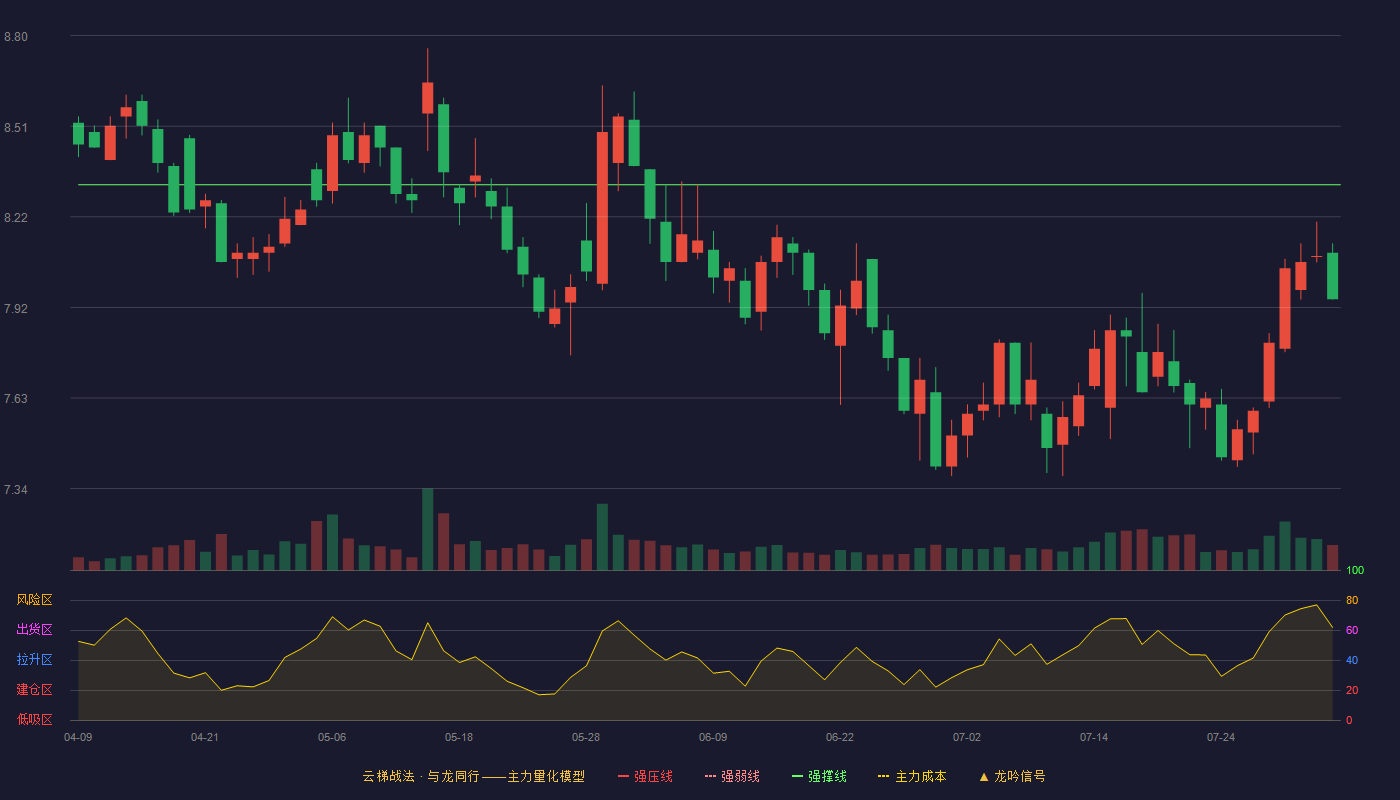Click the 04-09 date label
Image resolution: width=1400 pixels, height=800 pixels.
click(78, 737)
